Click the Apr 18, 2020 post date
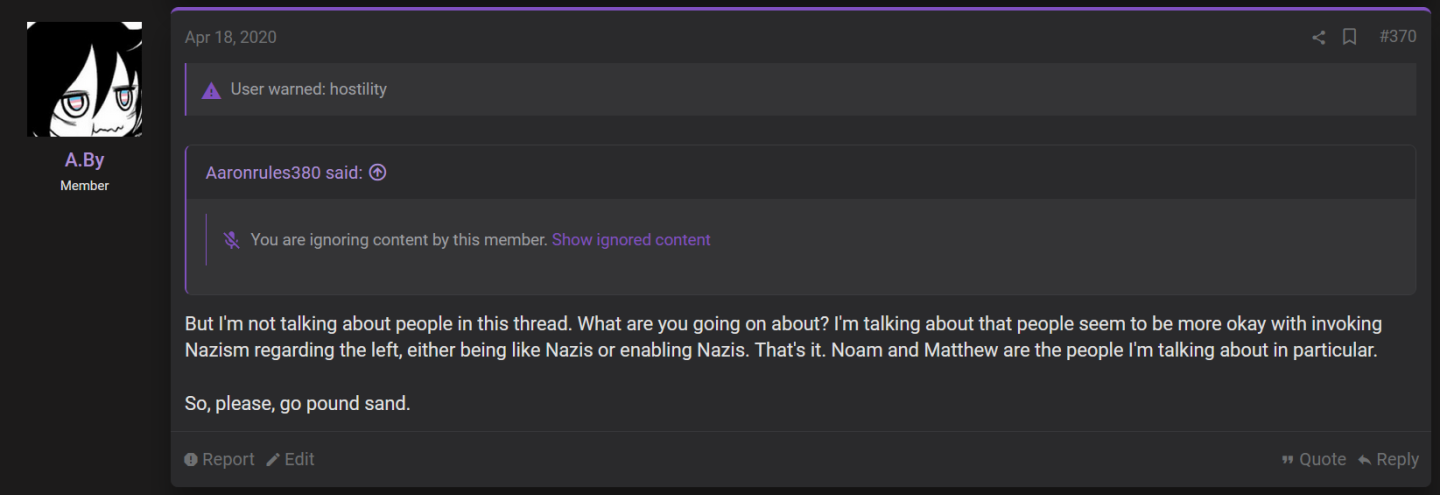Screen dimensions: 1440x495 click(231, 37)
